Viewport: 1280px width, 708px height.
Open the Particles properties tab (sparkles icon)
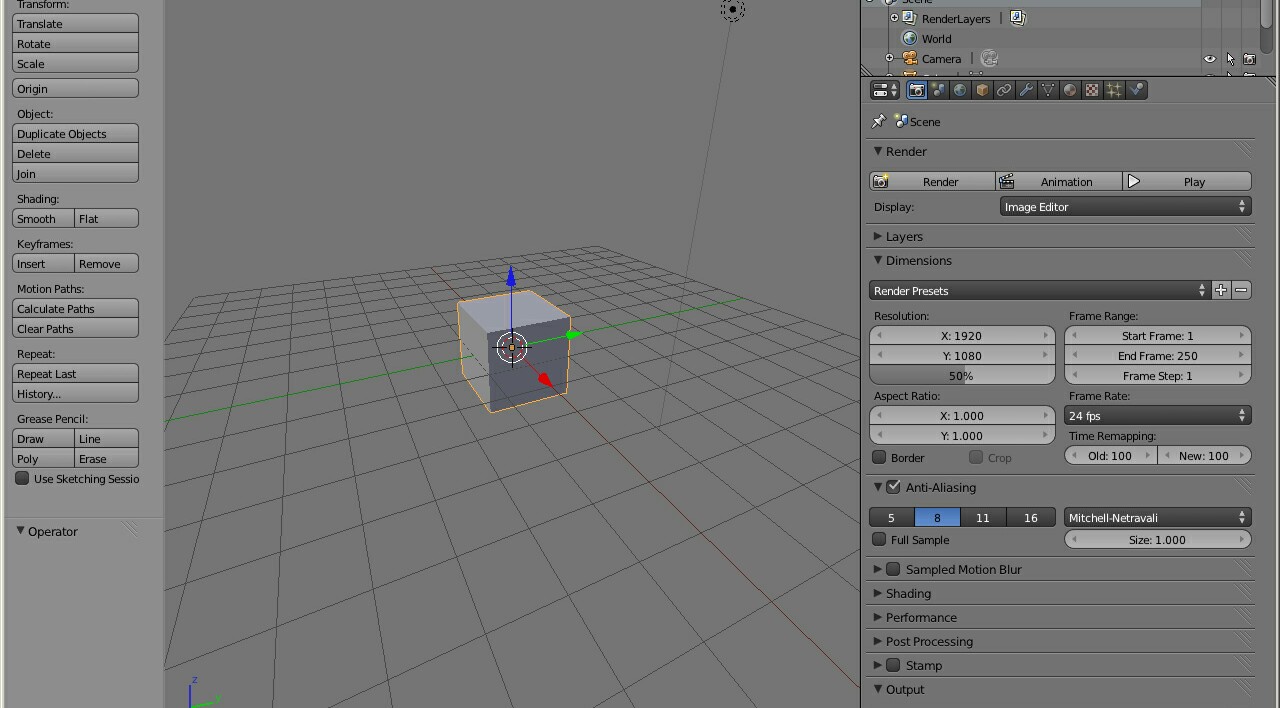point(1114,90)
